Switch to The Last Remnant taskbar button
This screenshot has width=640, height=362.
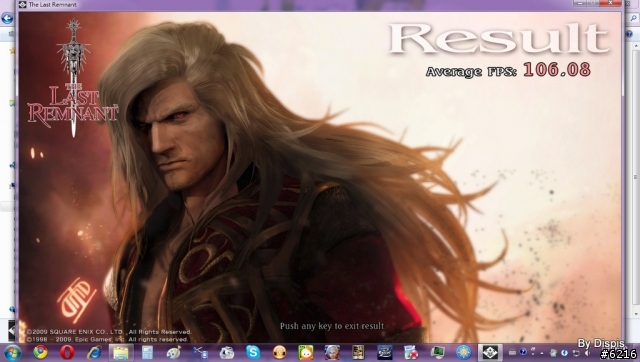(x=490, y=352)
